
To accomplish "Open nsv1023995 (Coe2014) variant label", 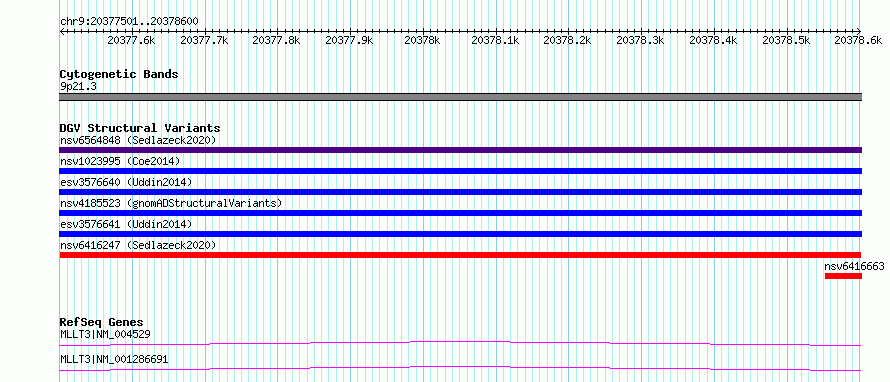I will click(120, 161).
